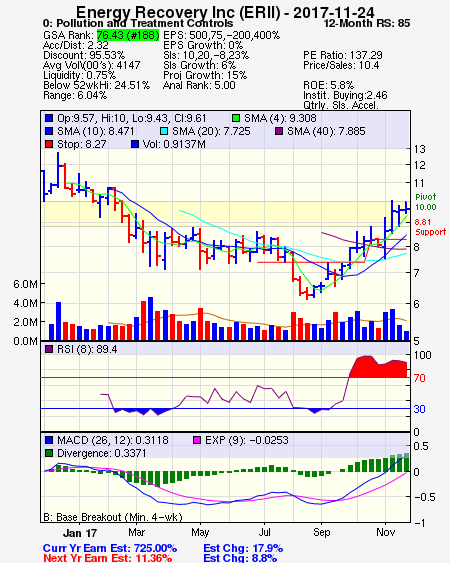Image resolution: width=450 pixels, height=563 pixels.
Task: Click the RSI (8): 89.4 label
Action: [x=87, y=349]
